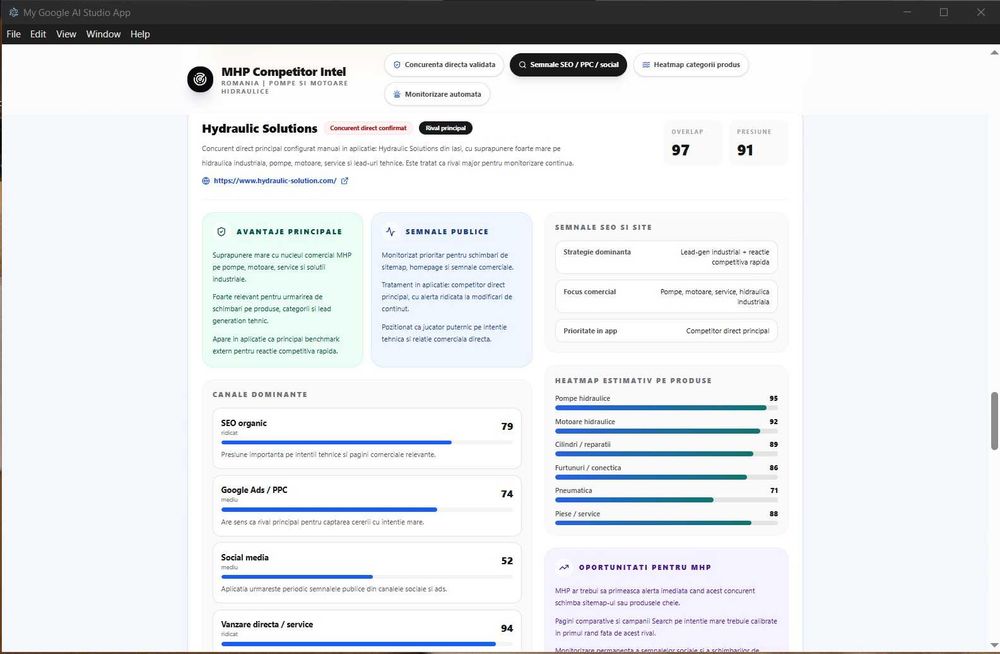Click the heatmap grid icon in Heatmap tab
Screen dimensions: 1000x654
(645, 64)
